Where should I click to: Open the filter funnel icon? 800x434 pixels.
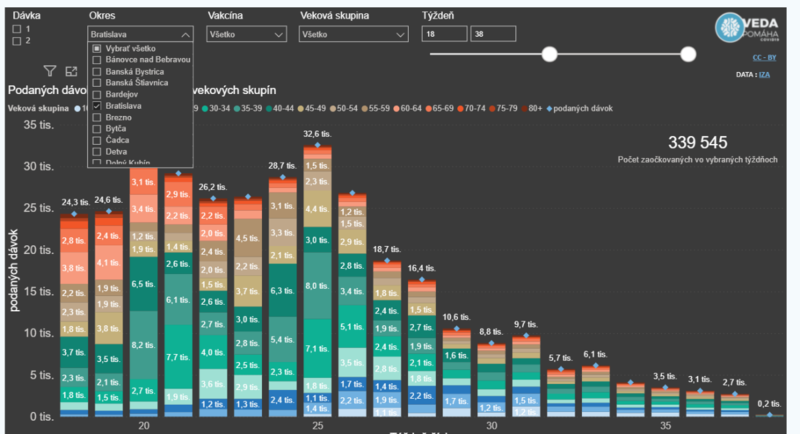click(49, 71)
